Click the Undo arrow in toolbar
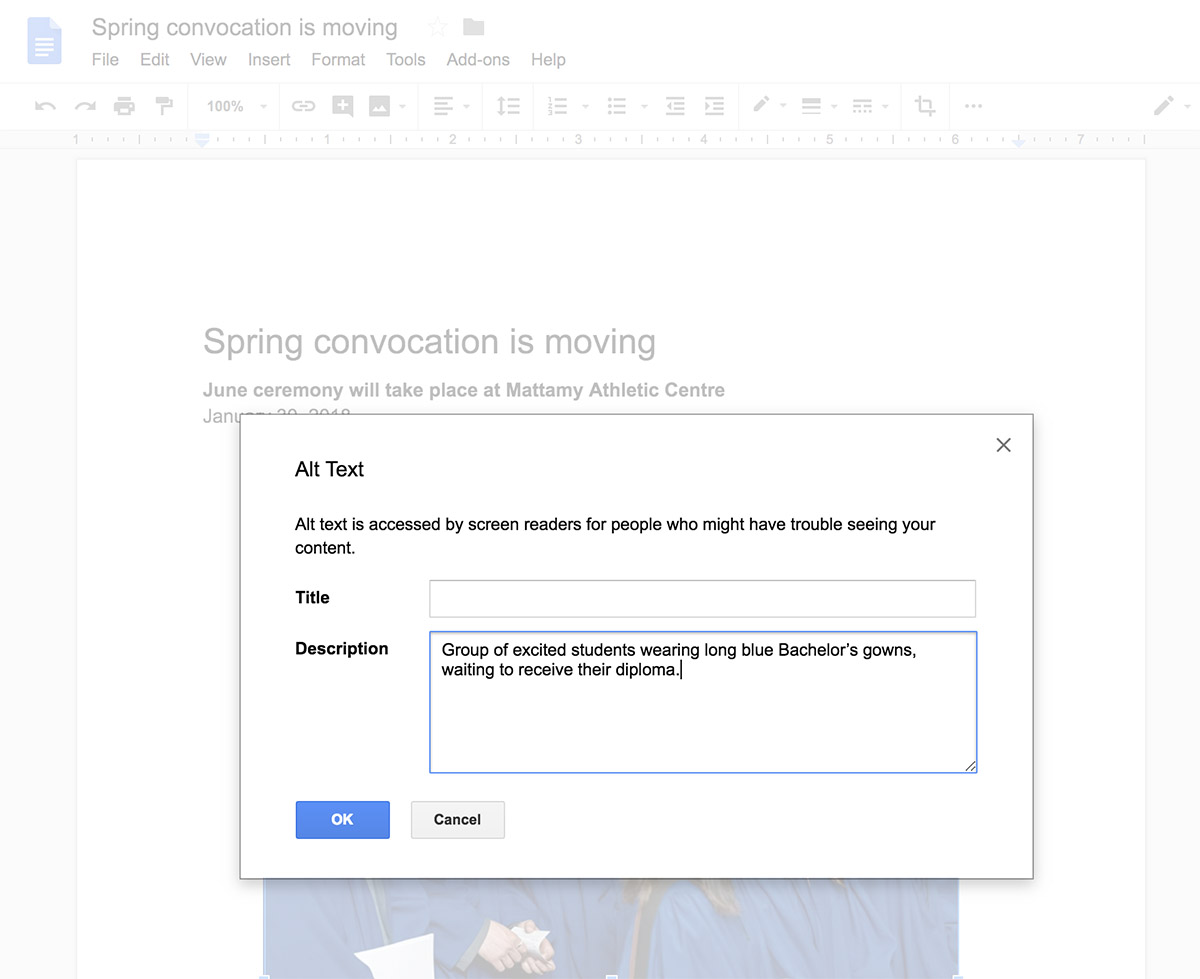This screenshot has height=979, width=1200. tap(45, 106)
